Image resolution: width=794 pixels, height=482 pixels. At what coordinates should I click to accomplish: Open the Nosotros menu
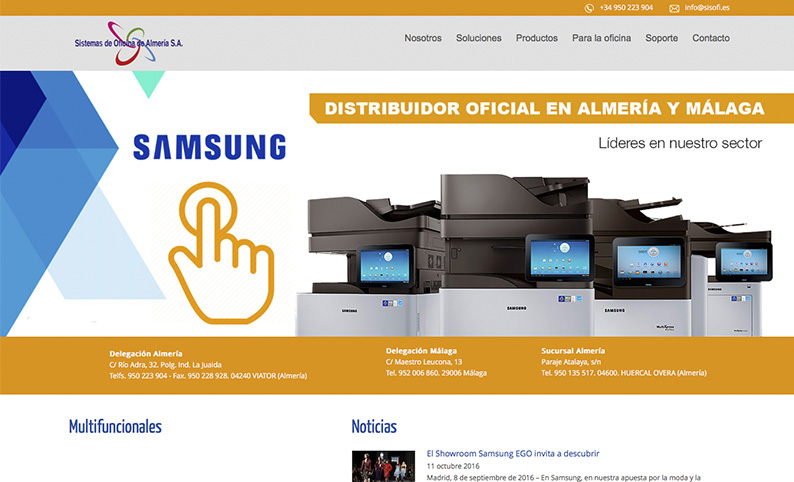click(x=423, y=38)
